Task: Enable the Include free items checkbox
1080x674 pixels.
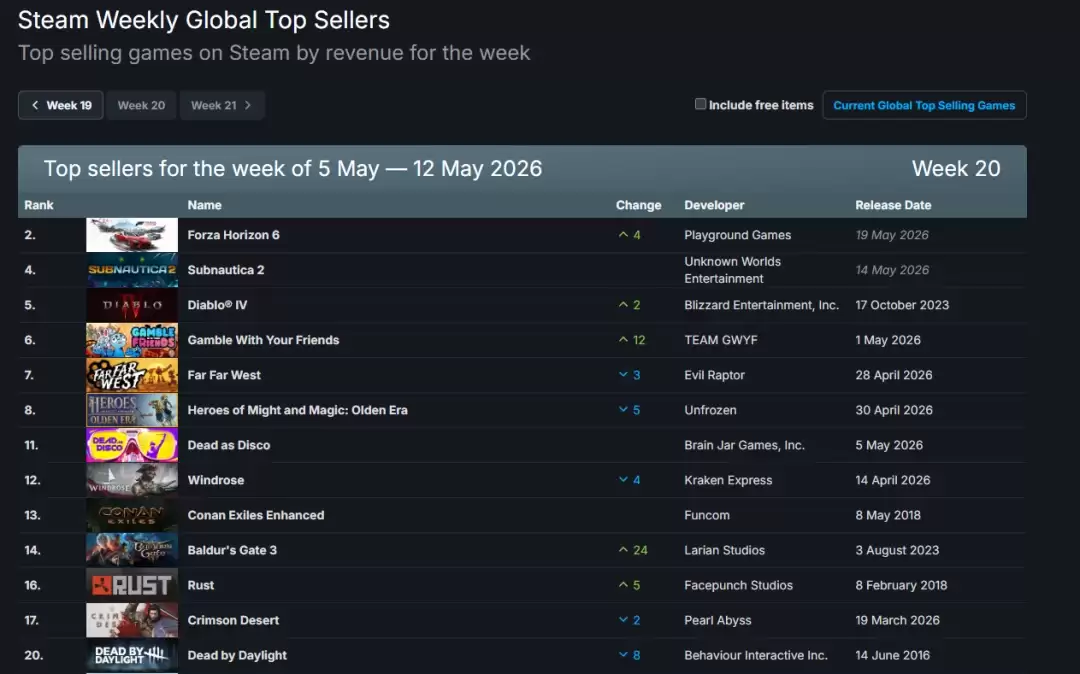Action: [700, 104]
